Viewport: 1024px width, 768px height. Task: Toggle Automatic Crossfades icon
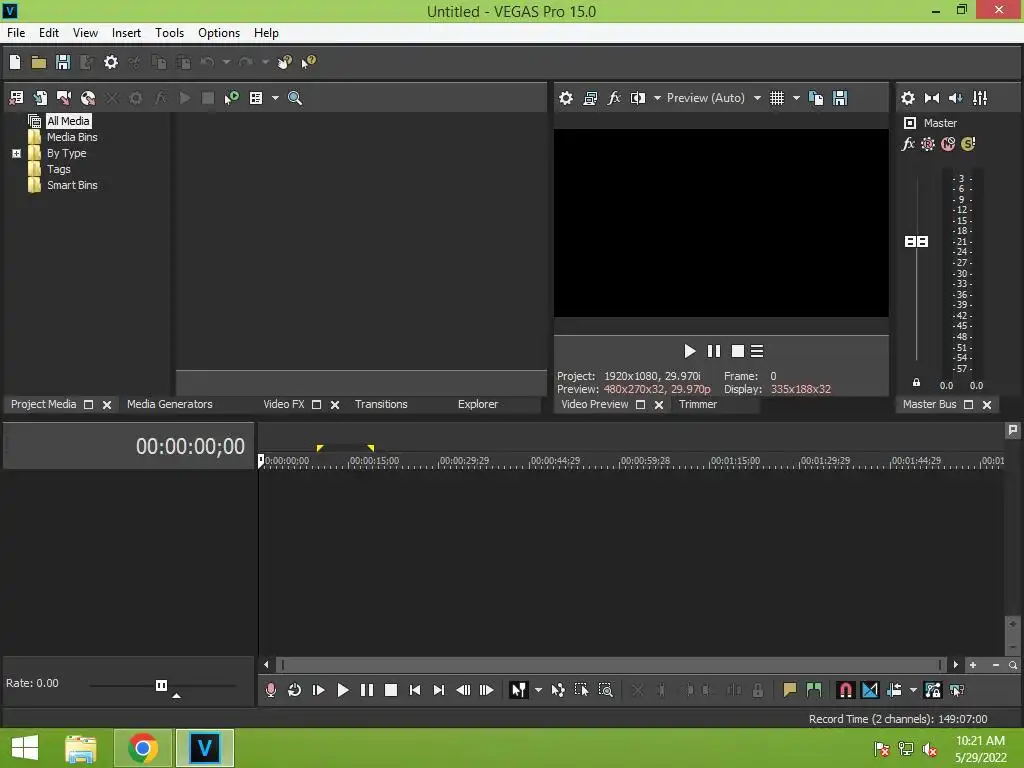(870, 690)
